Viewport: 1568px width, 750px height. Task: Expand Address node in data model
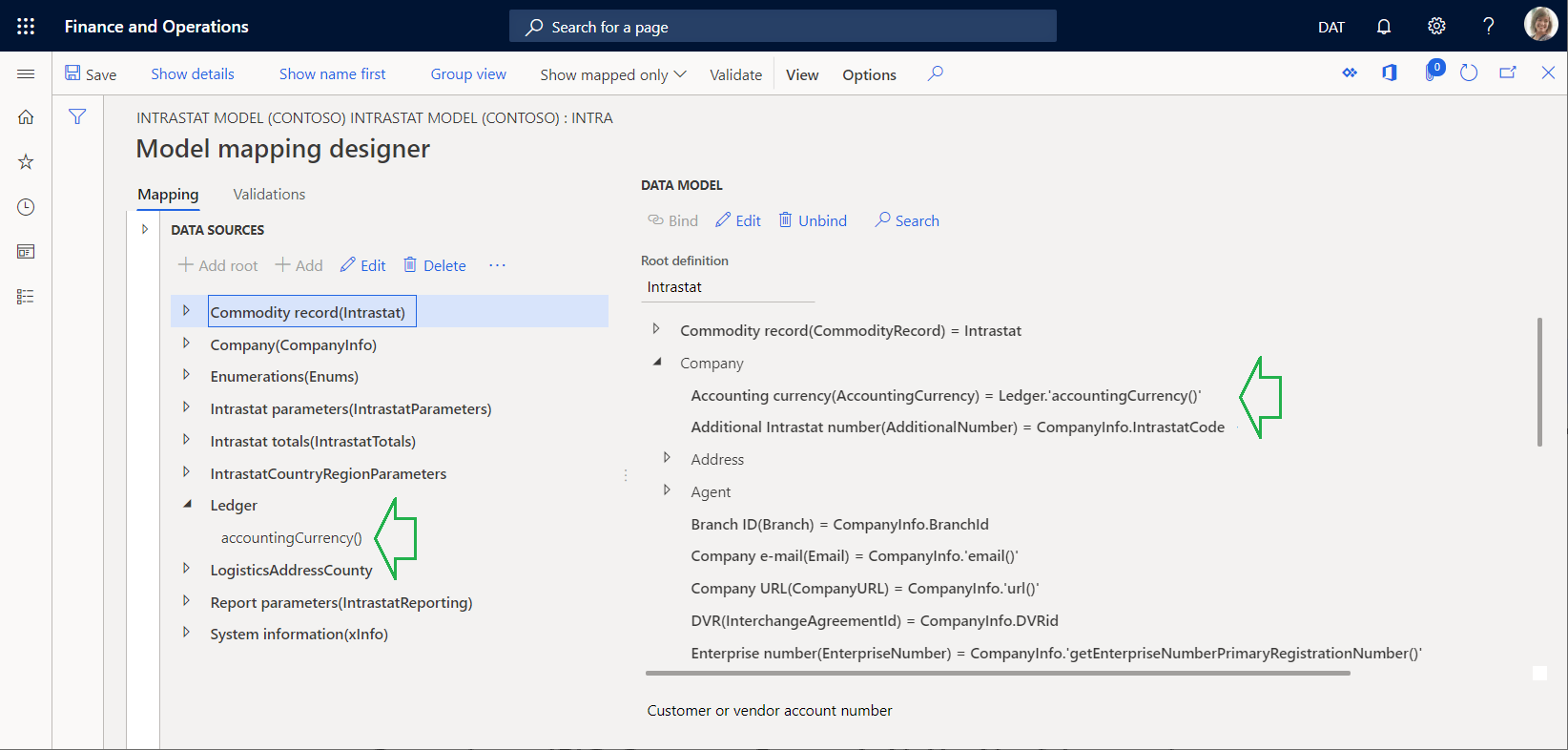tap(667, 458)
